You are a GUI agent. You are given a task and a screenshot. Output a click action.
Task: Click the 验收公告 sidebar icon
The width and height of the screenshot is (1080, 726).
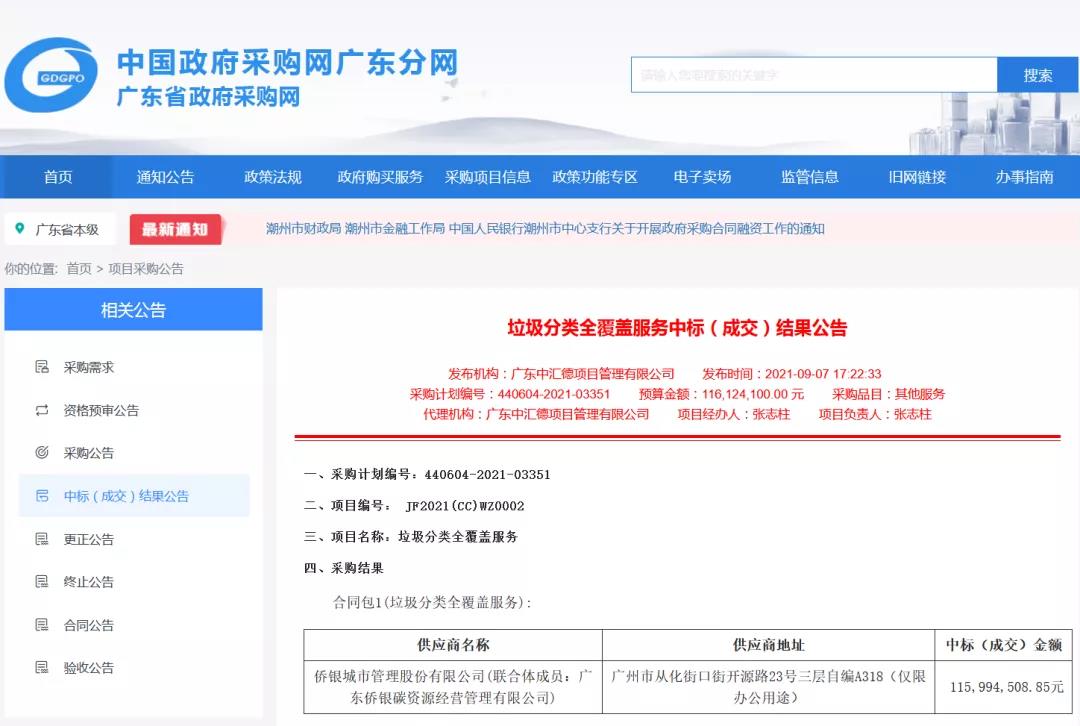[42, 667]
